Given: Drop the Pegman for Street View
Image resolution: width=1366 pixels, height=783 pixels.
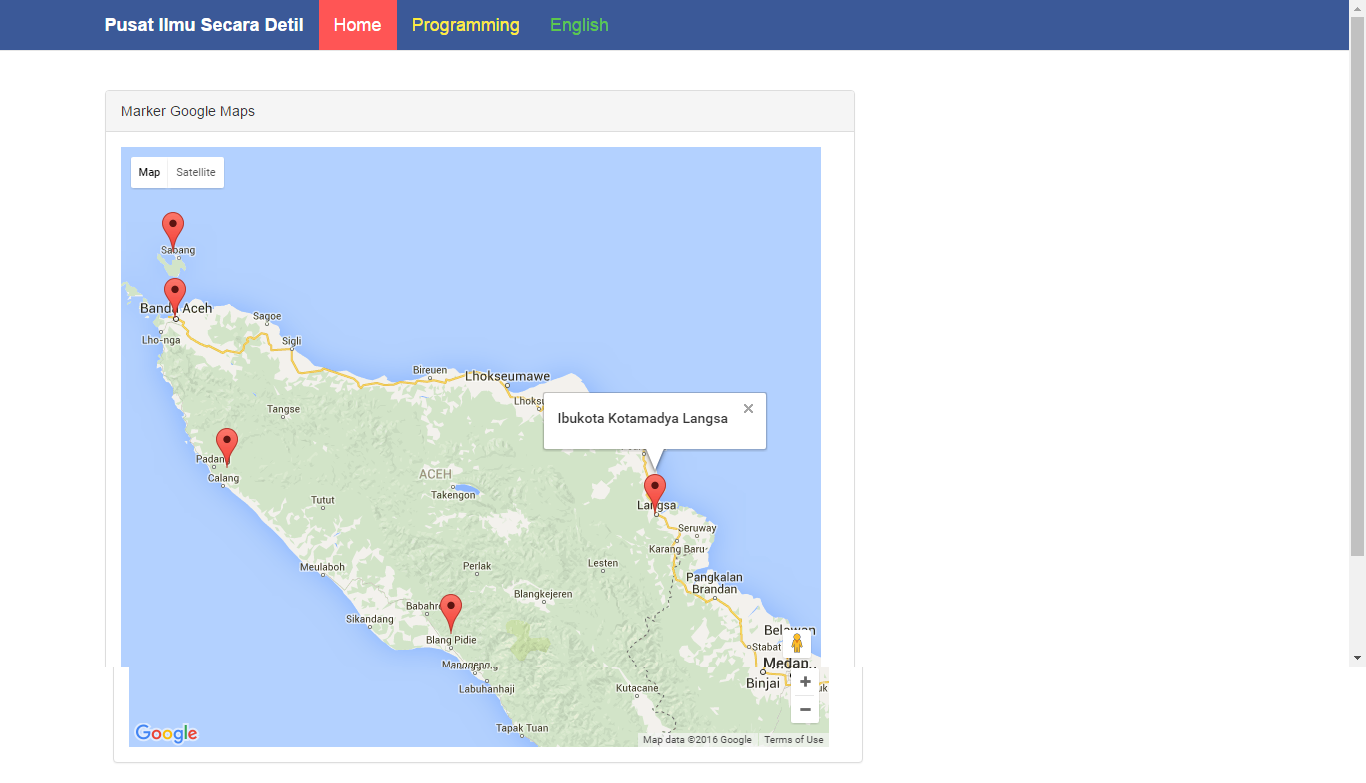Looking at the screenshot, I should 797,644.
